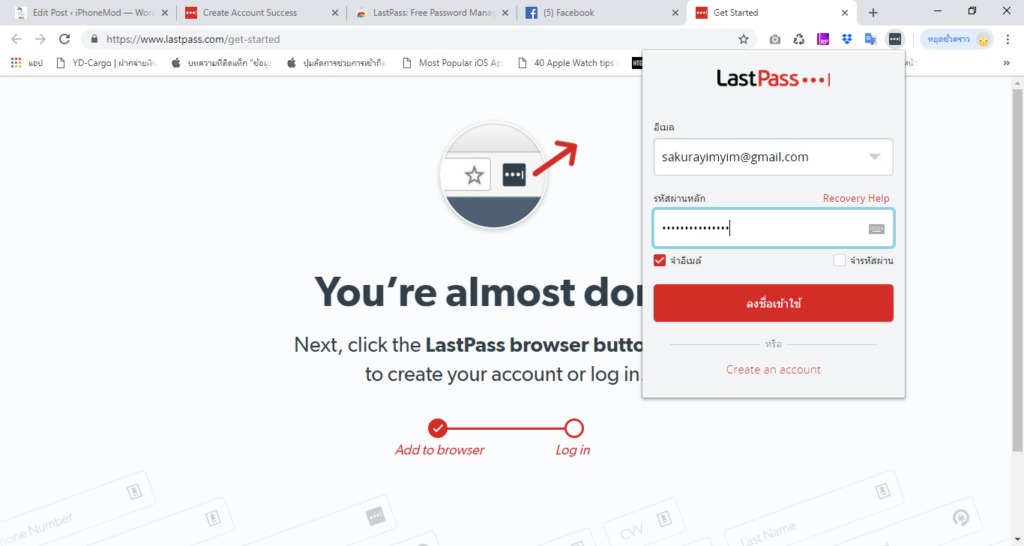This screenshot has height=546, width=1024.
Task: Go forward to the next page
Action: 40,39
